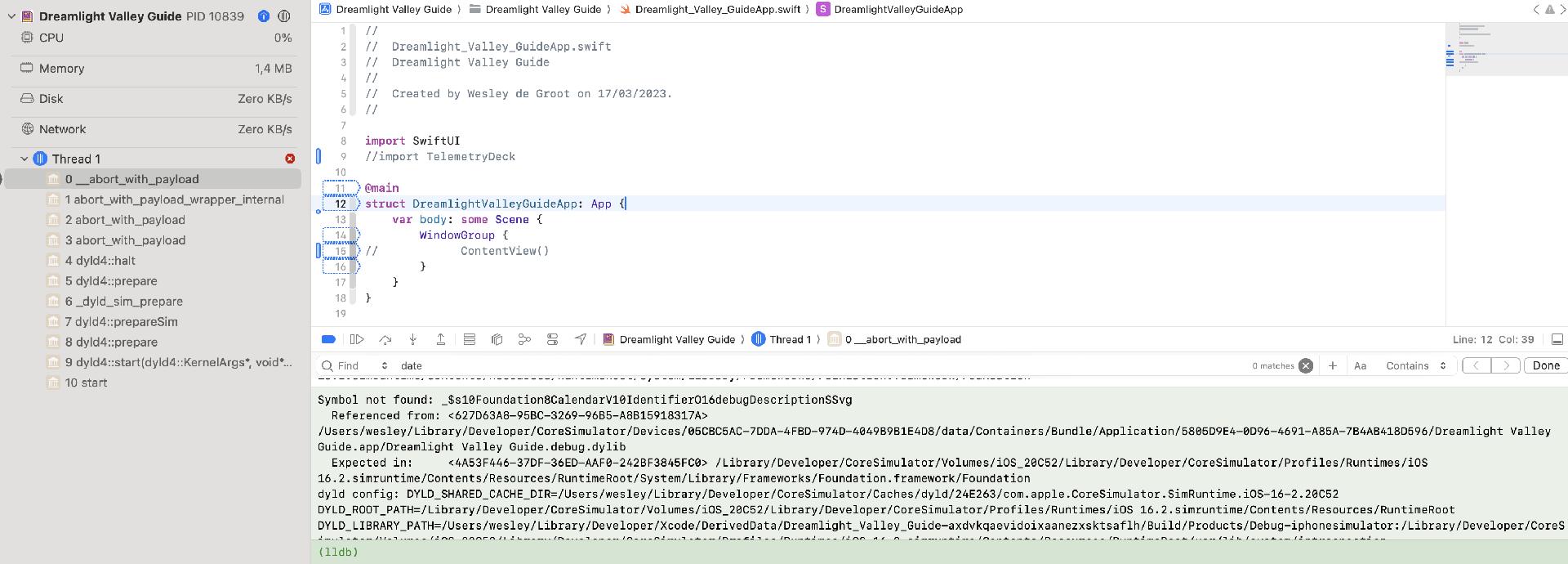Screen dimensions: 1568x564
Task: Open the Debug View Hierarchy icon
Action: pos(497,339)
